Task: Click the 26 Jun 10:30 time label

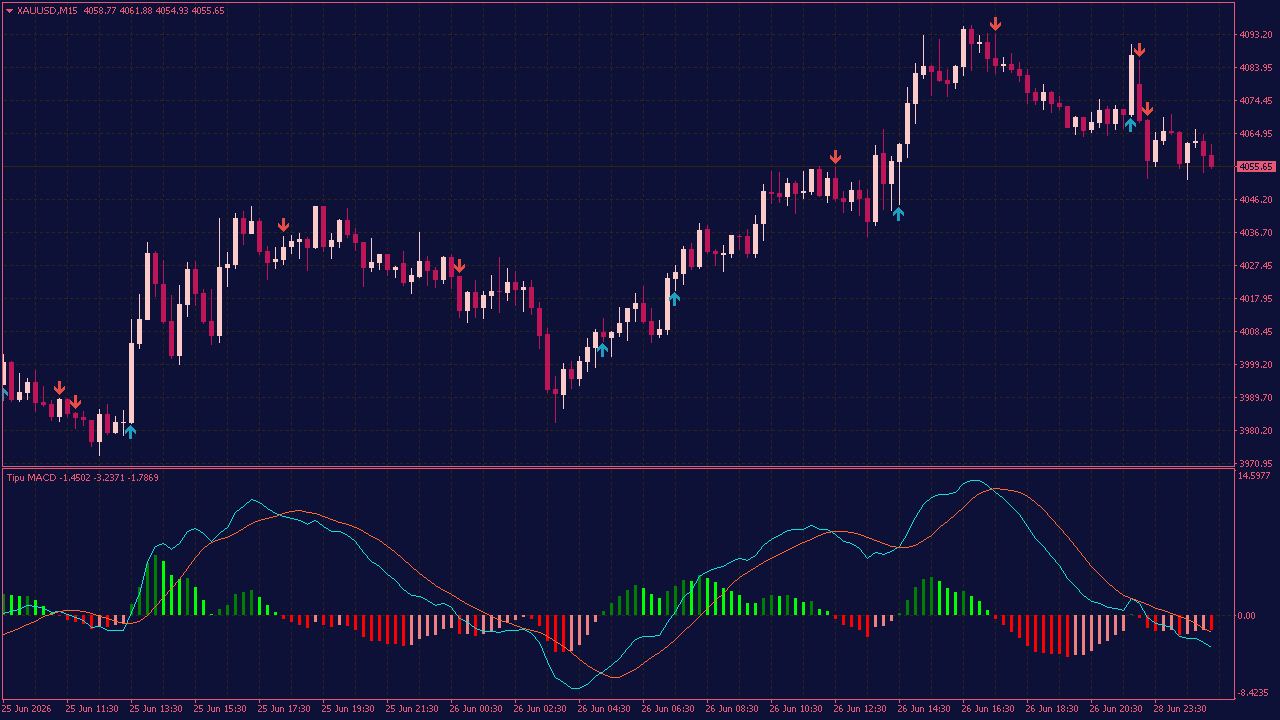Action: pos(796,709)
